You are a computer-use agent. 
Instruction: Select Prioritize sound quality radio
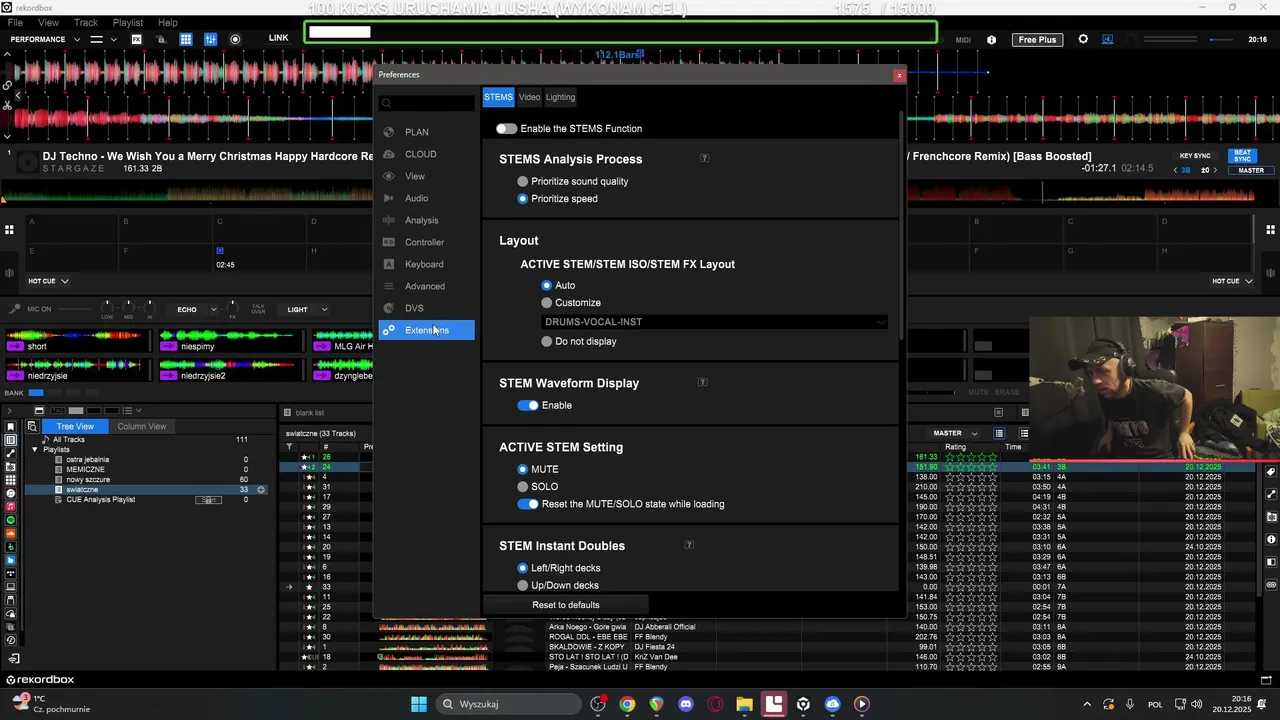522,181
